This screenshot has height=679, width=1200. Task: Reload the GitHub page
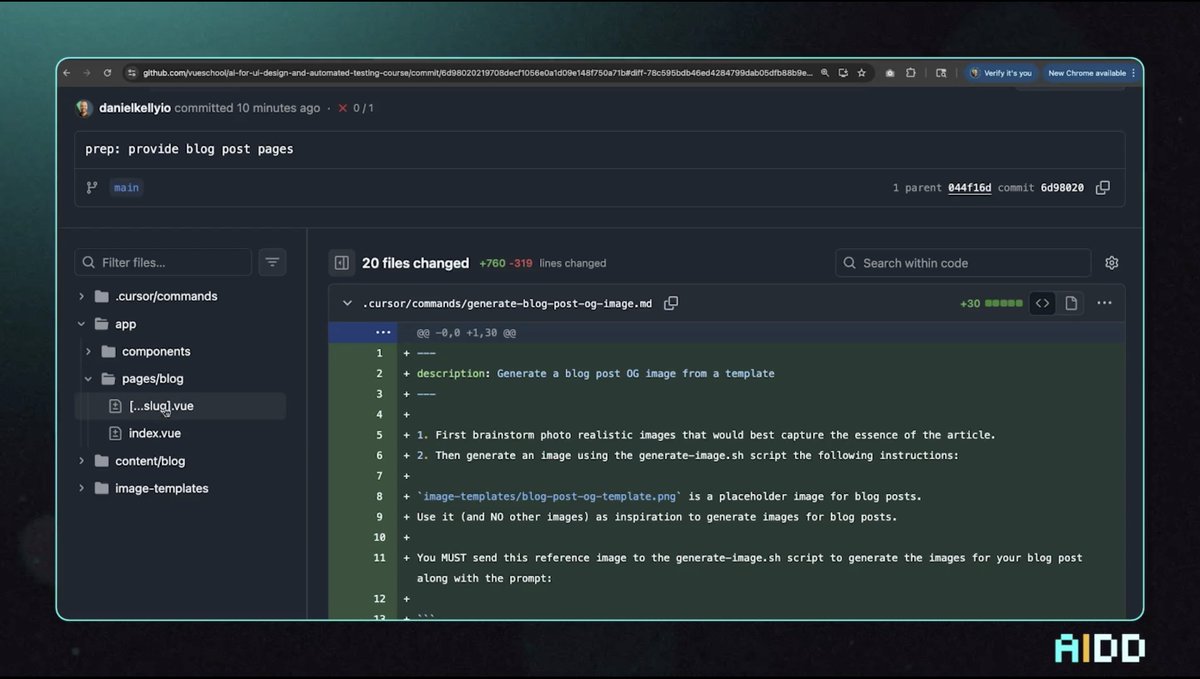point(107,73)
